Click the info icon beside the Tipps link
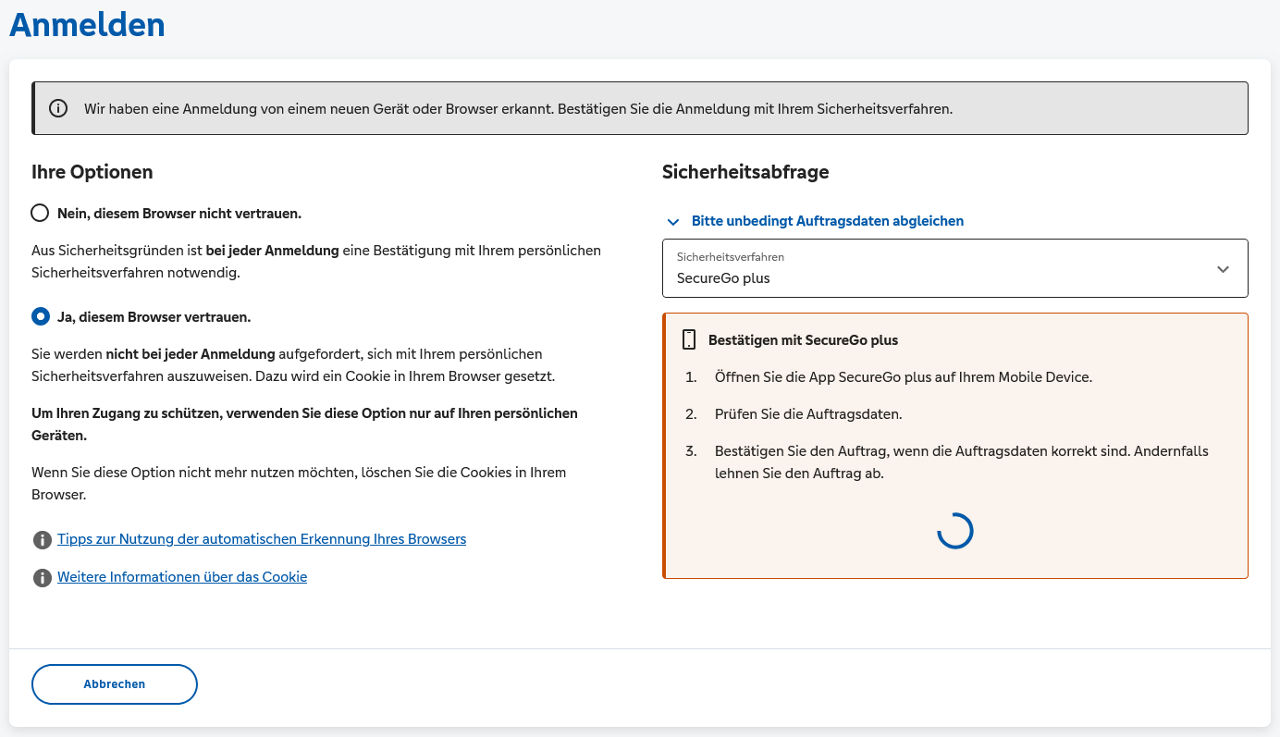Screen dimensions: 1280x737 tap(42, 539)
